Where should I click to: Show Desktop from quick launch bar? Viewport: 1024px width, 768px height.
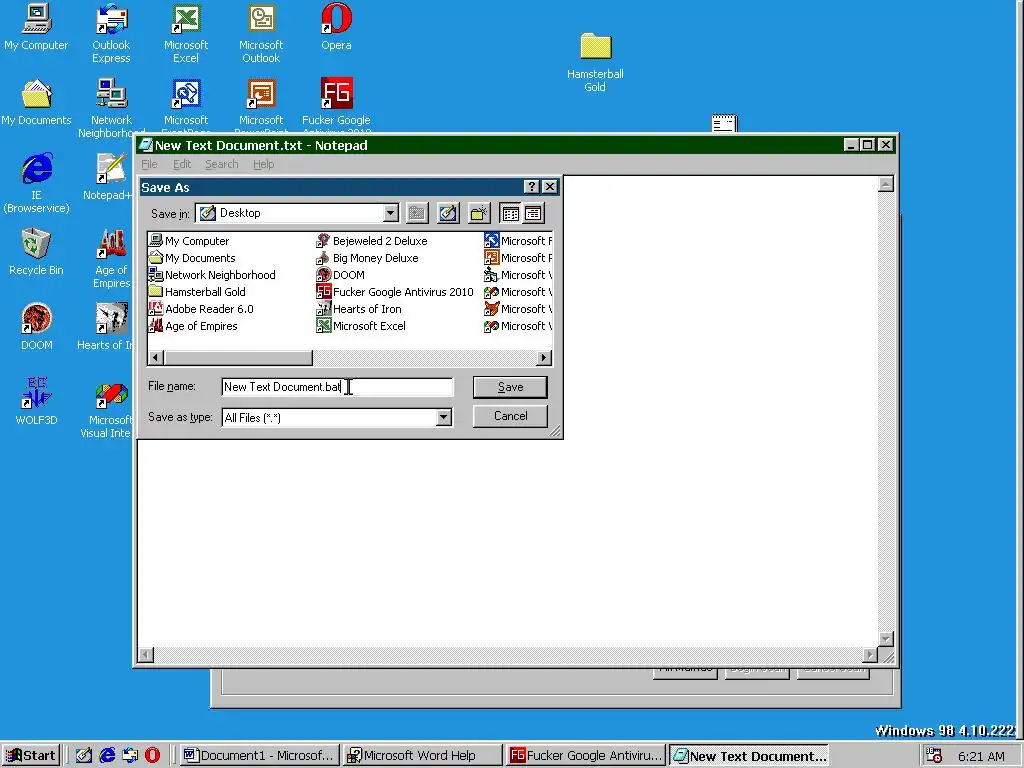[84, 756]
